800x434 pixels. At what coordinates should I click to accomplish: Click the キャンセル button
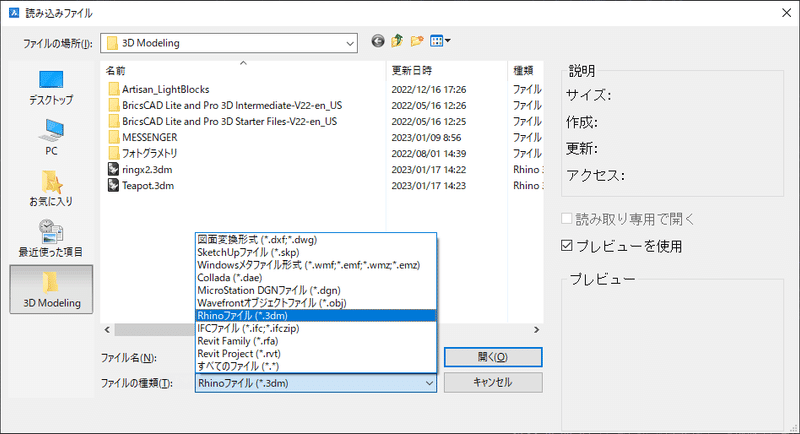(493, 382)
